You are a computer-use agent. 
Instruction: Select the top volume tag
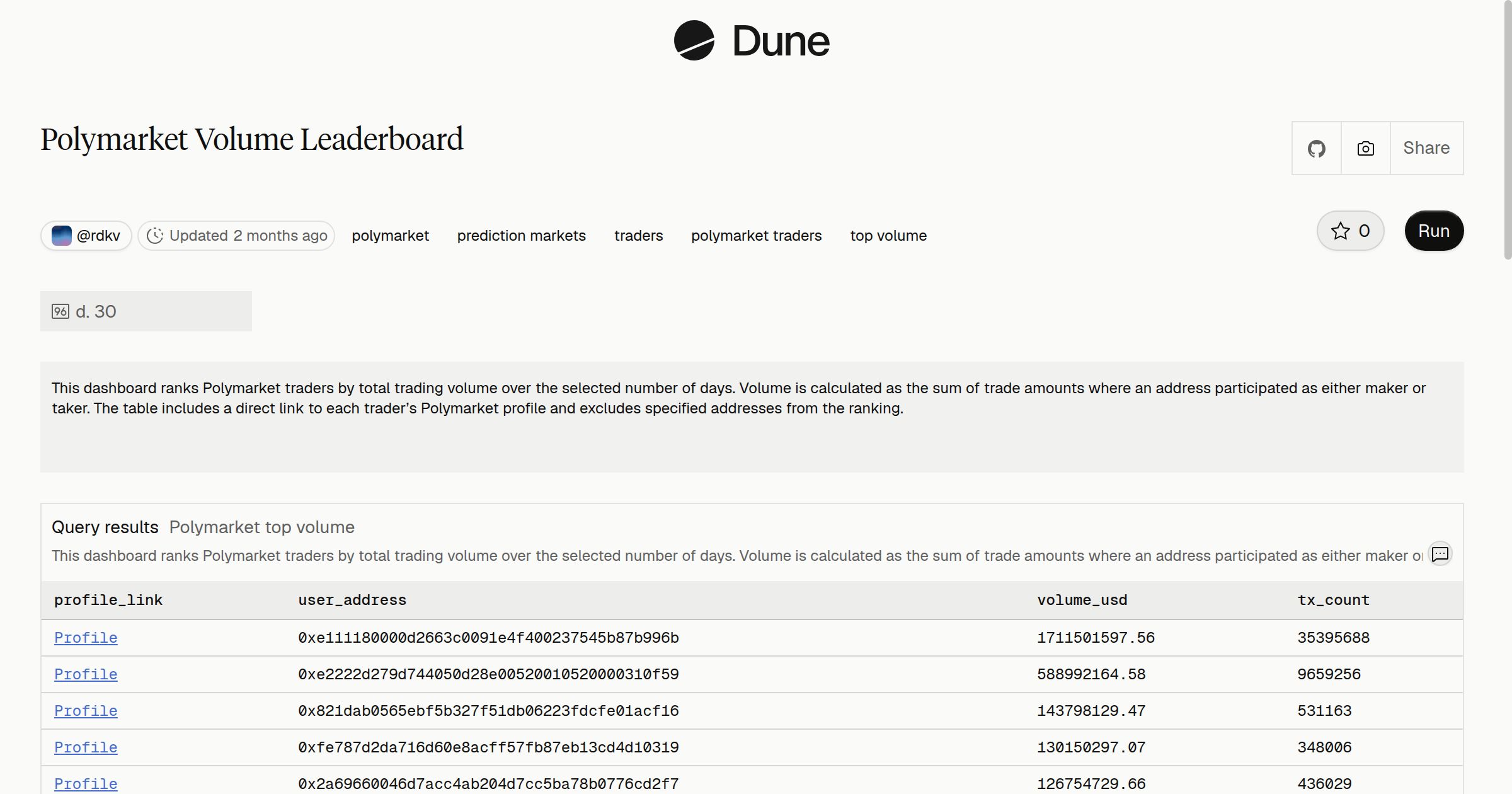point(888,236)
